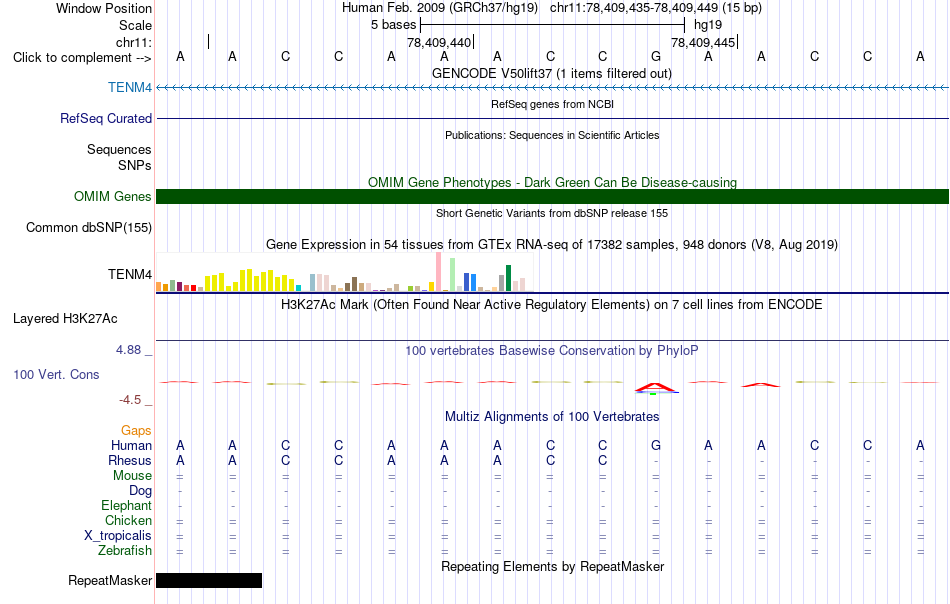
Task: Click the 100 Vert. Cons label
Action: click(56, 374)
